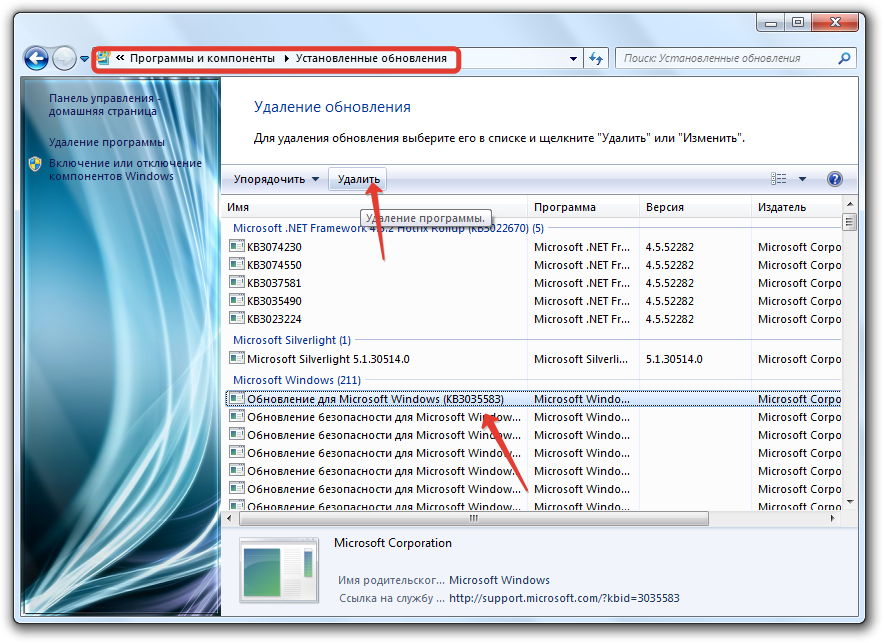Select Обновление для Microsoft Windows (KB3035583)

(375, 400)
